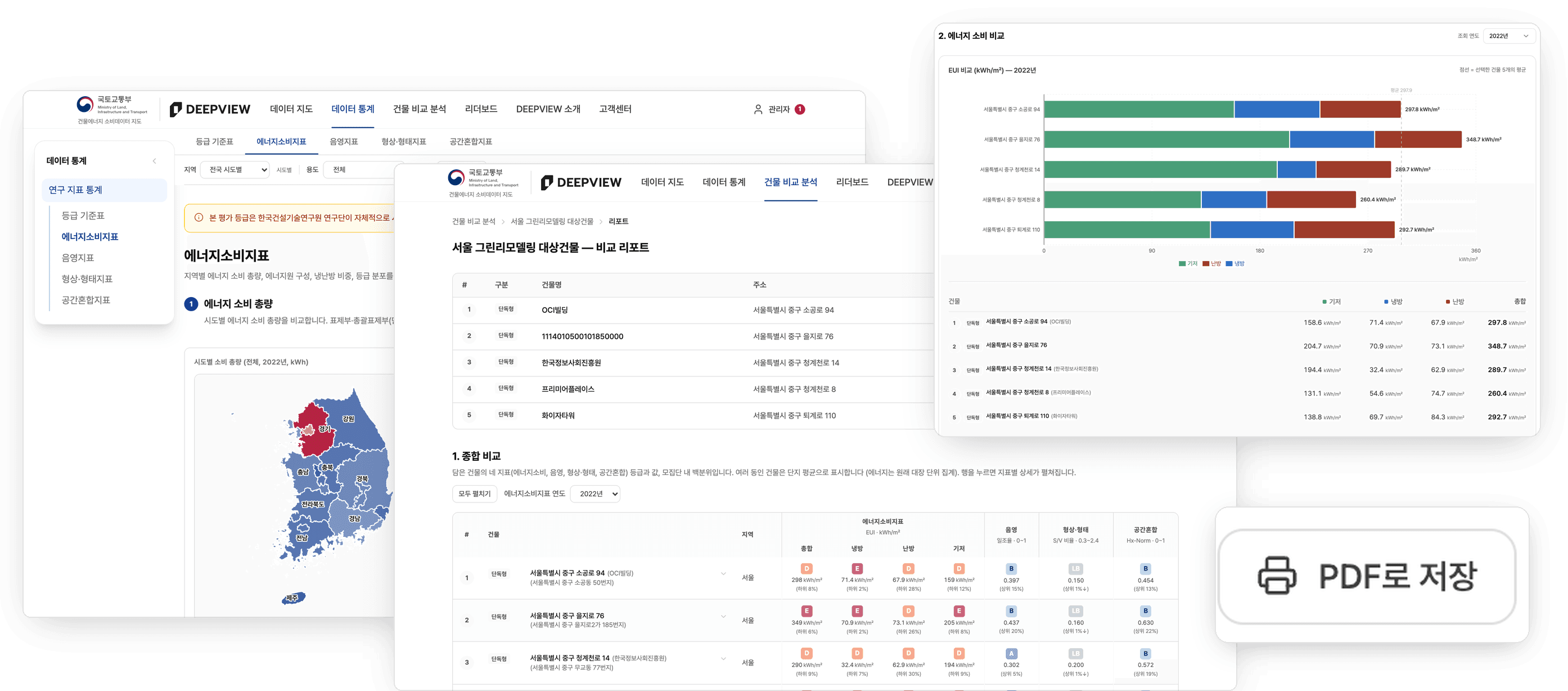
Task: Follow the 서울 그린리모델링 대상건물 breadcrumb link
Action: 552,222
